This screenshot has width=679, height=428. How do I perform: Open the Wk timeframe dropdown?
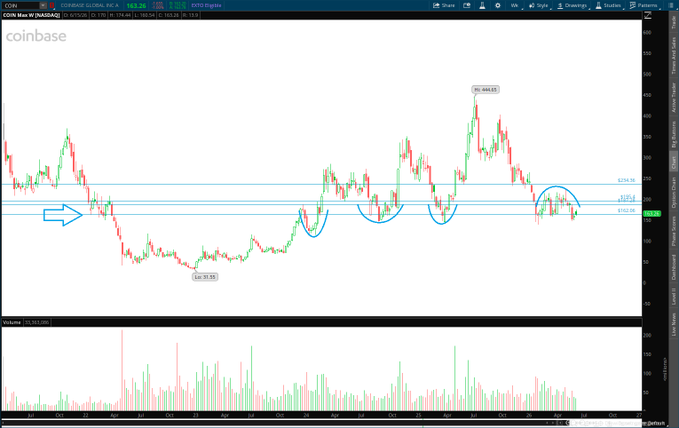point(515,5)
